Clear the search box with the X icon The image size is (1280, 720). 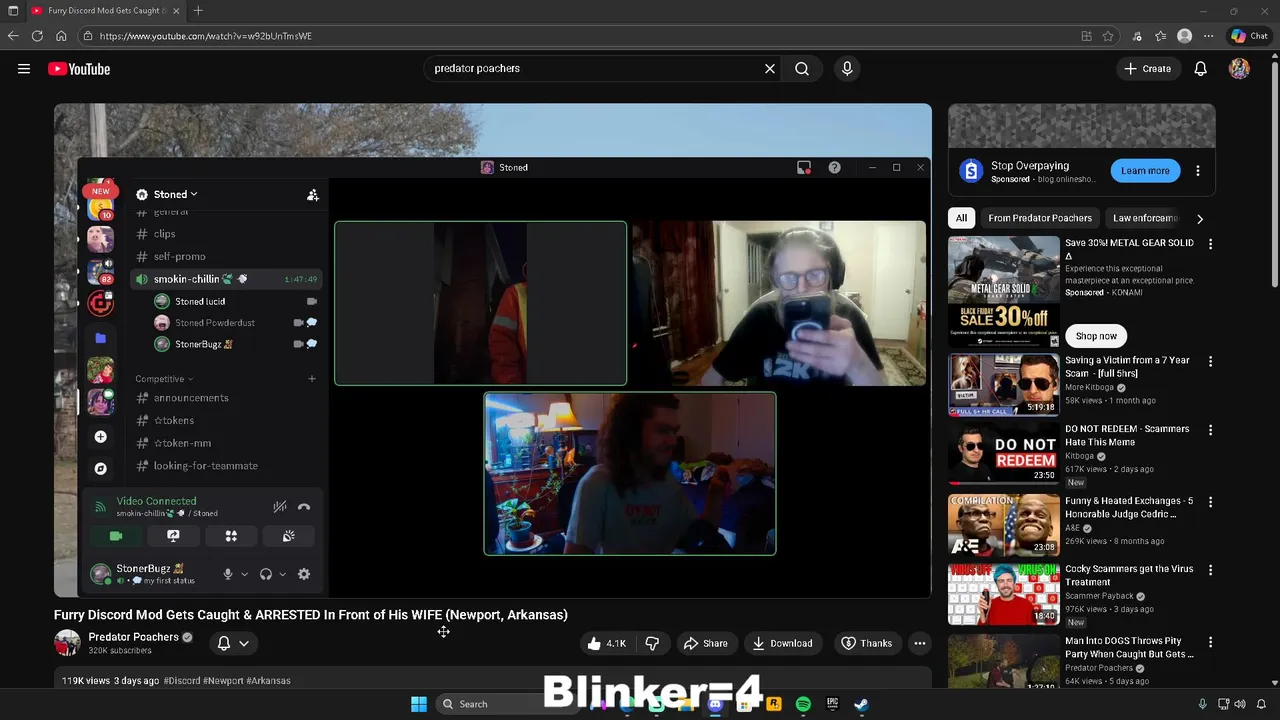(770, 69)
